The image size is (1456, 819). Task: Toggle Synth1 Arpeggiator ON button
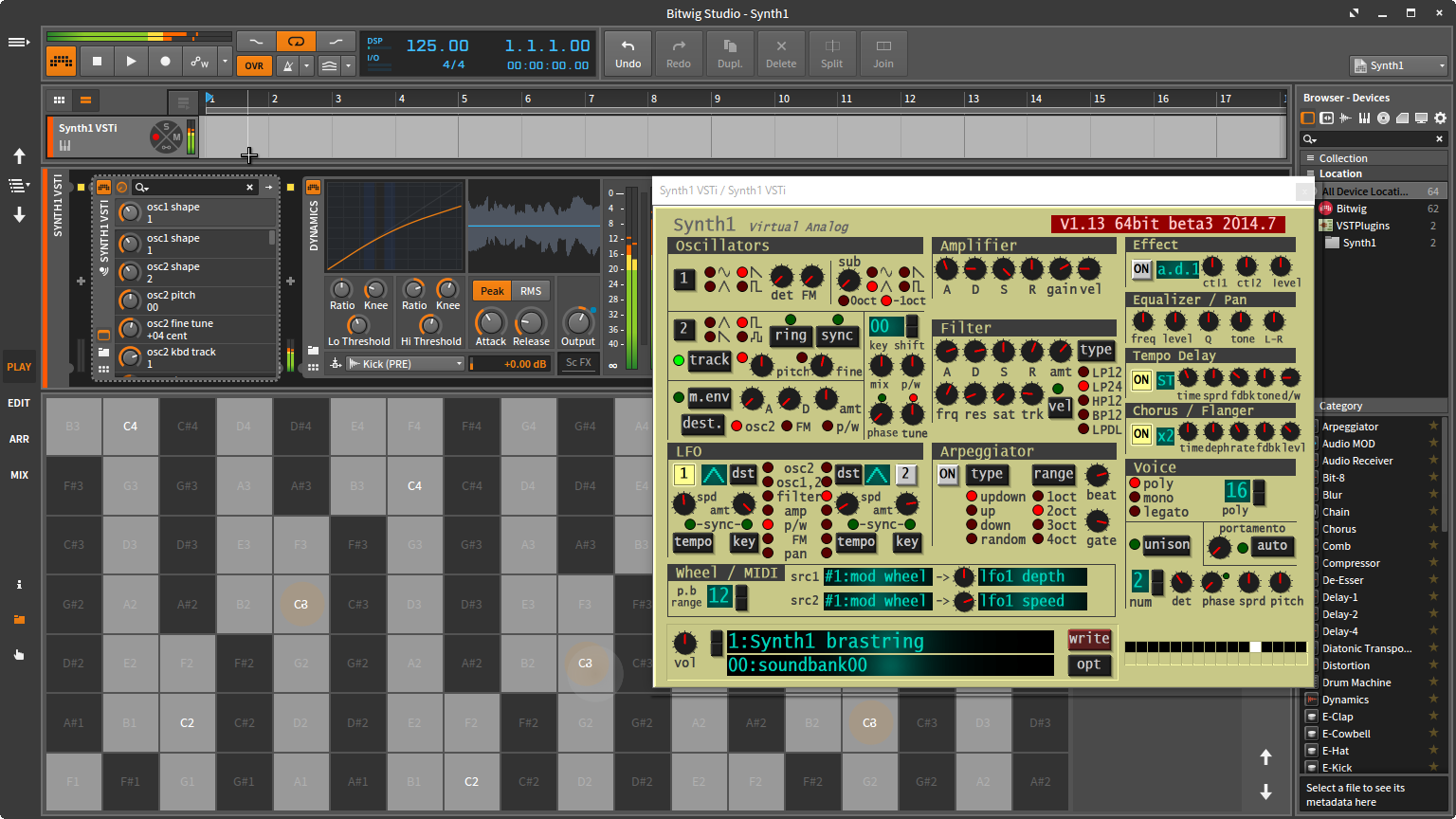pos(948,474)
